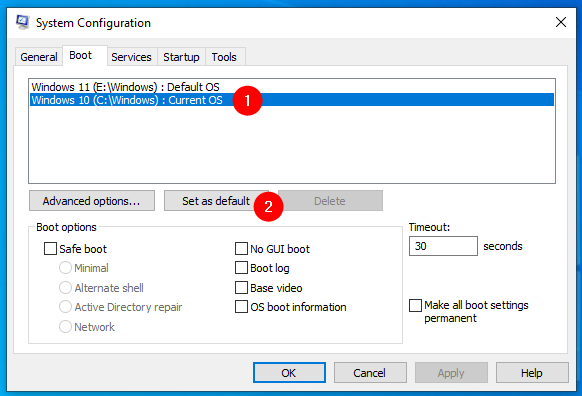Confirm with the OK button
This screenshot has height=396, width=582.
click(x=289, y=373)
